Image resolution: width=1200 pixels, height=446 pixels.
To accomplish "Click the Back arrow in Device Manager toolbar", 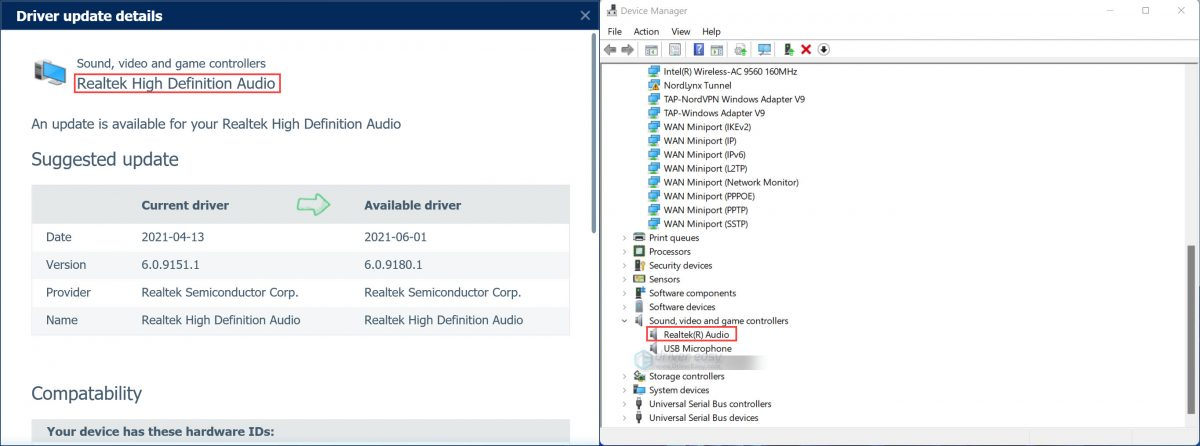I will click(x=610, y=49).
